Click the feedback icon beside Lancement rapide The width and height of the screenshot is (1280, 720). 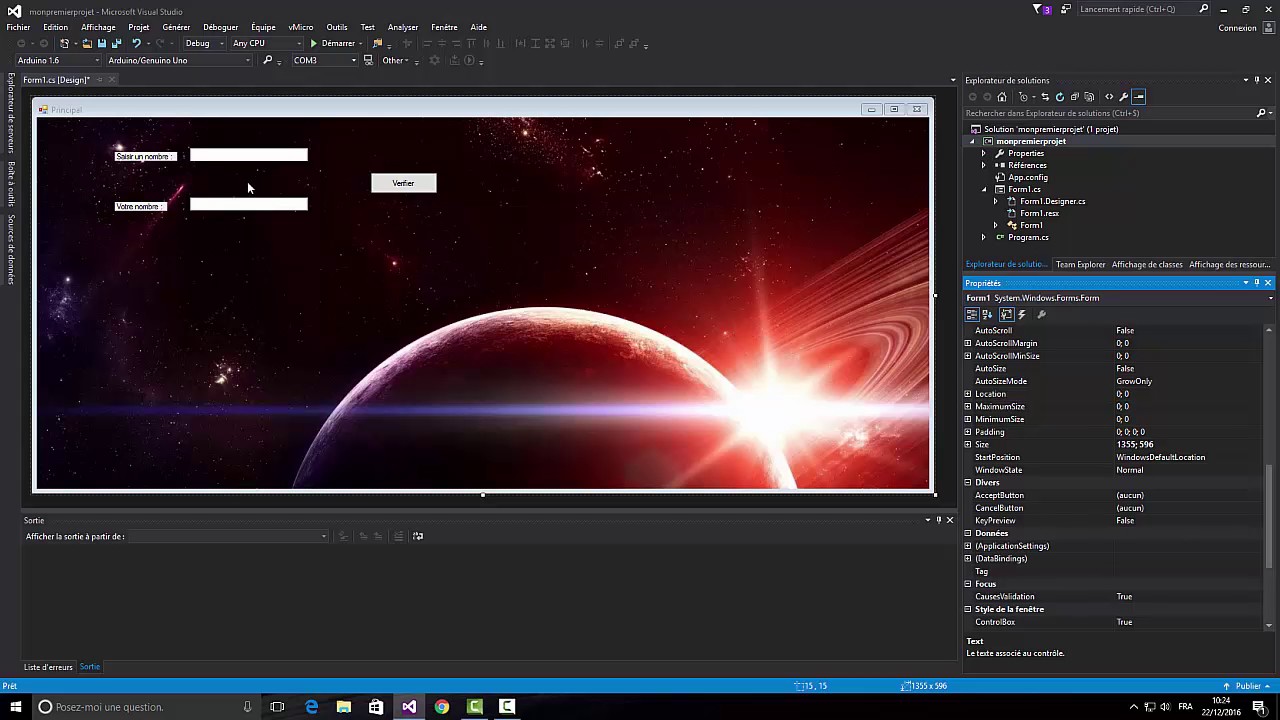click(1066, 9)
